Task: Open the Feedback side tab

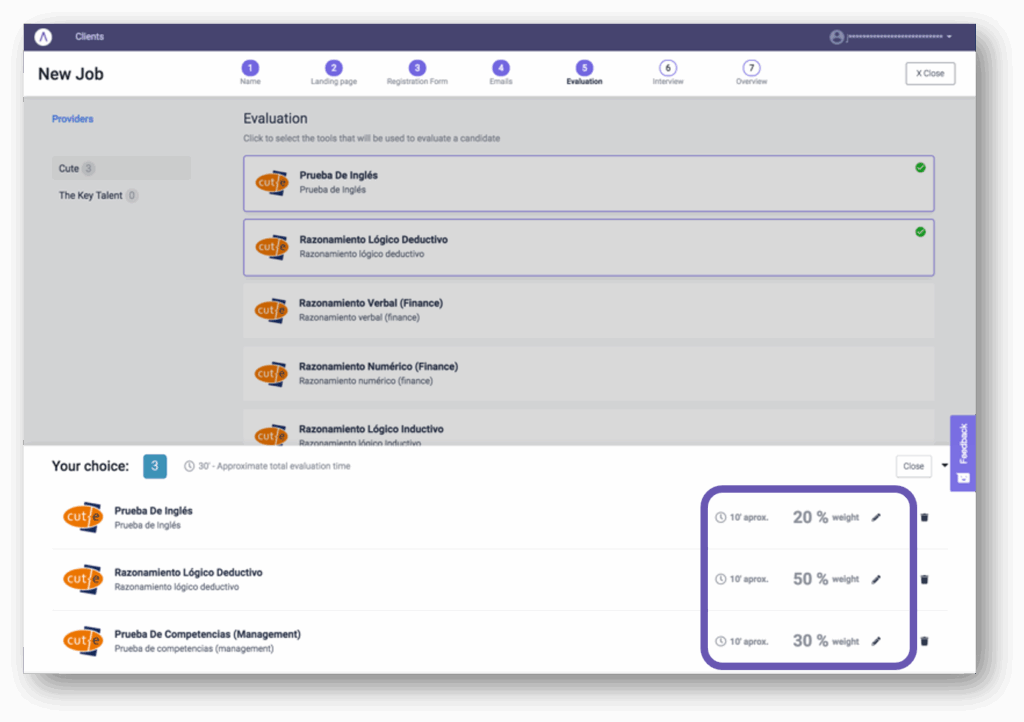Action: [963, 452]
